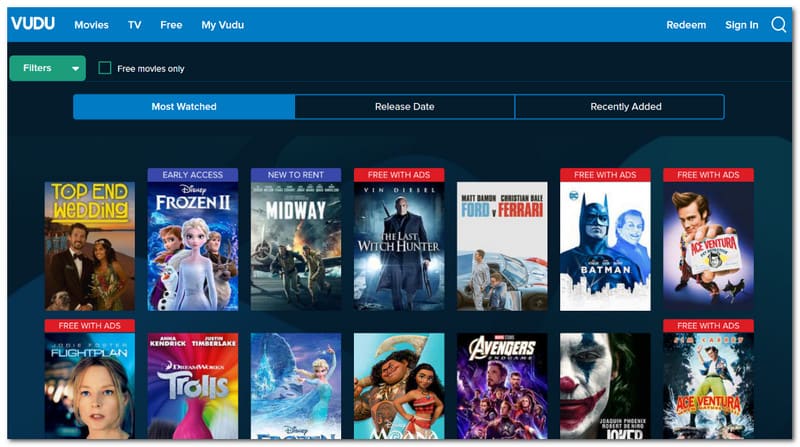
Task: Open the Flightplan movie poster
Action: coord(90,386)
